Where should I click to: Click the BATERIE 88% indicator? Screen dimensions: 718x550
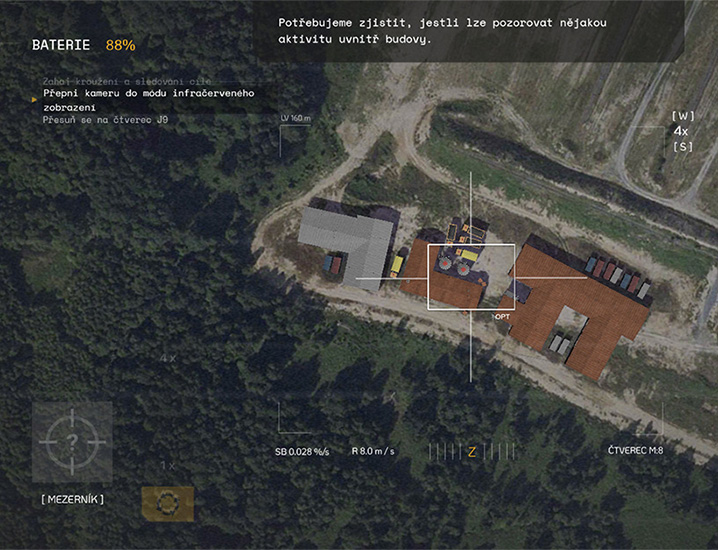click(84, 45)
